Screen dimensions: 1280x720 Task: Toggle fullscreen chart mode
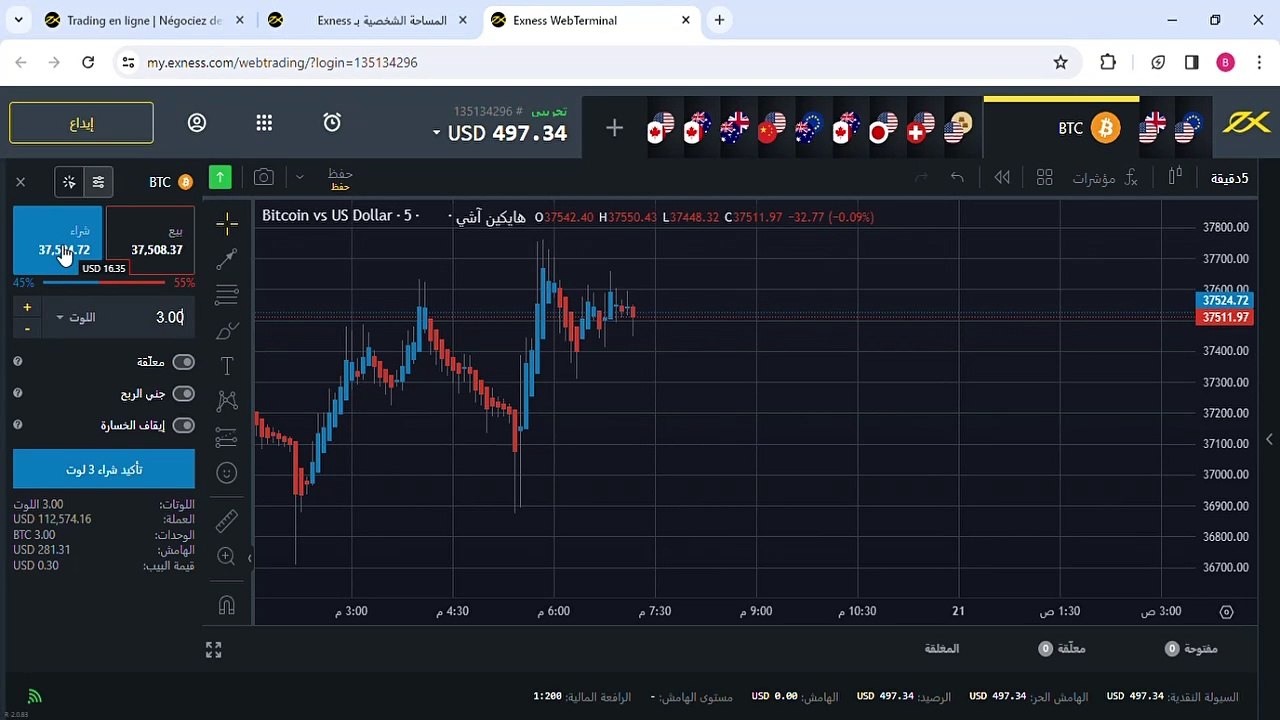click(213, 650)
